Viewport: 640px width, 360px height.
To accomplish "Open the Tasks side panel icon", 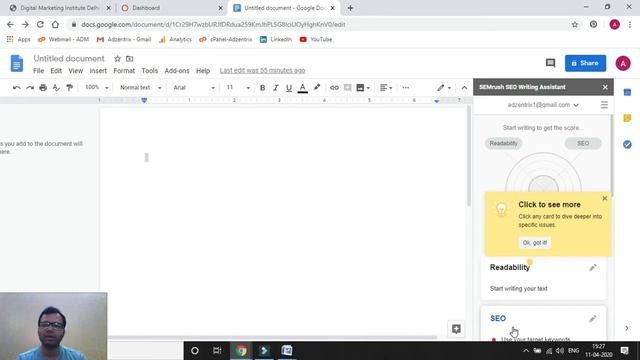I will (627, 144).
